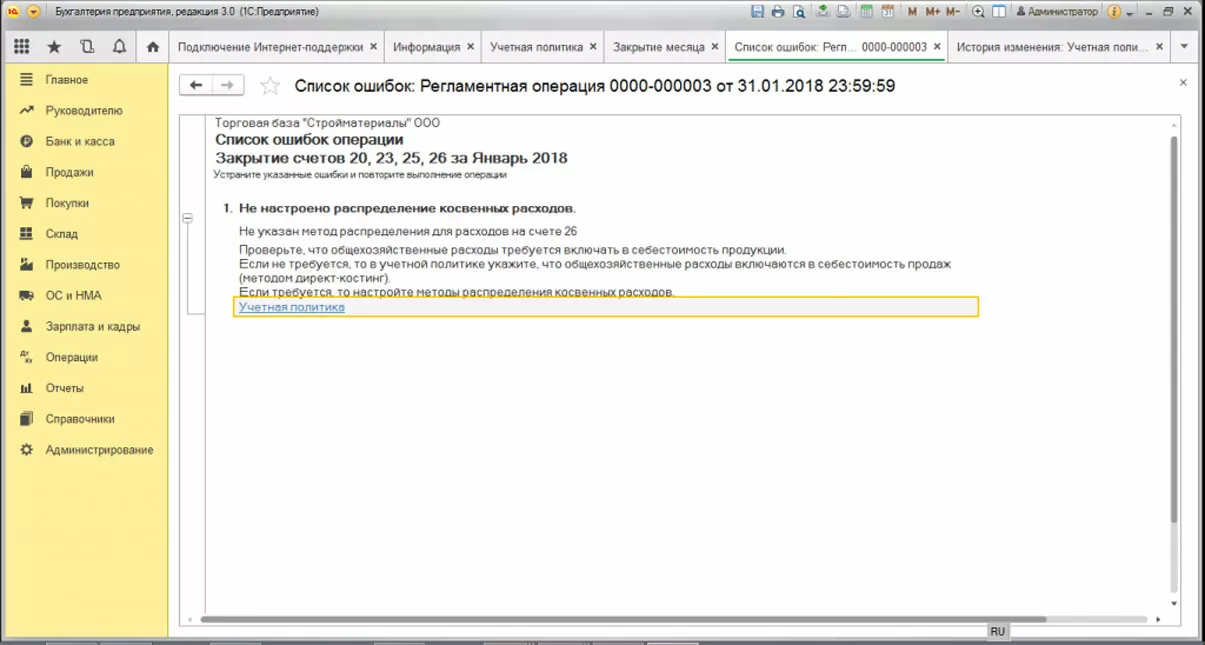Open the Calculator icon in title toolbar
The height and width of the screenshot is (645, 1205).
click(x=866, y=12)
